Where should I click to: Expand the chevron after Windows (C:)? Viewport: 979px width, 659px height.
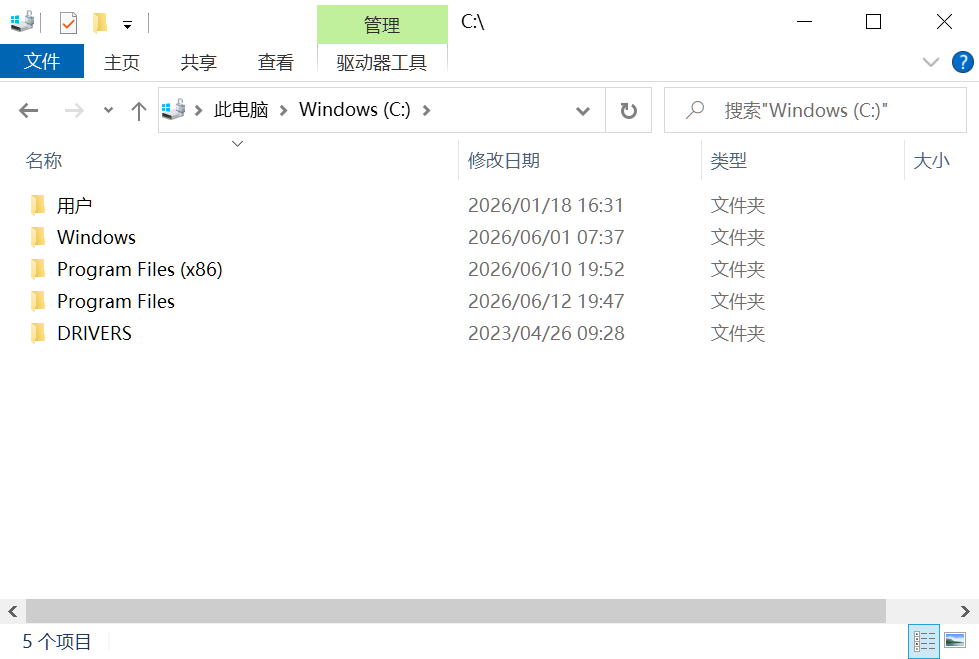pos(426,111)
